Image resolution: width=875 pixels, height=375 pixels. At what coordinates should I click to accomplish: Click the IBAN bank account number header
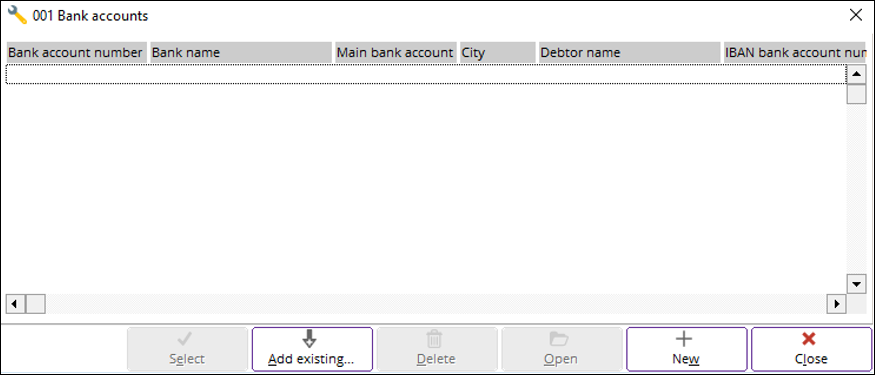pos(795,52)
